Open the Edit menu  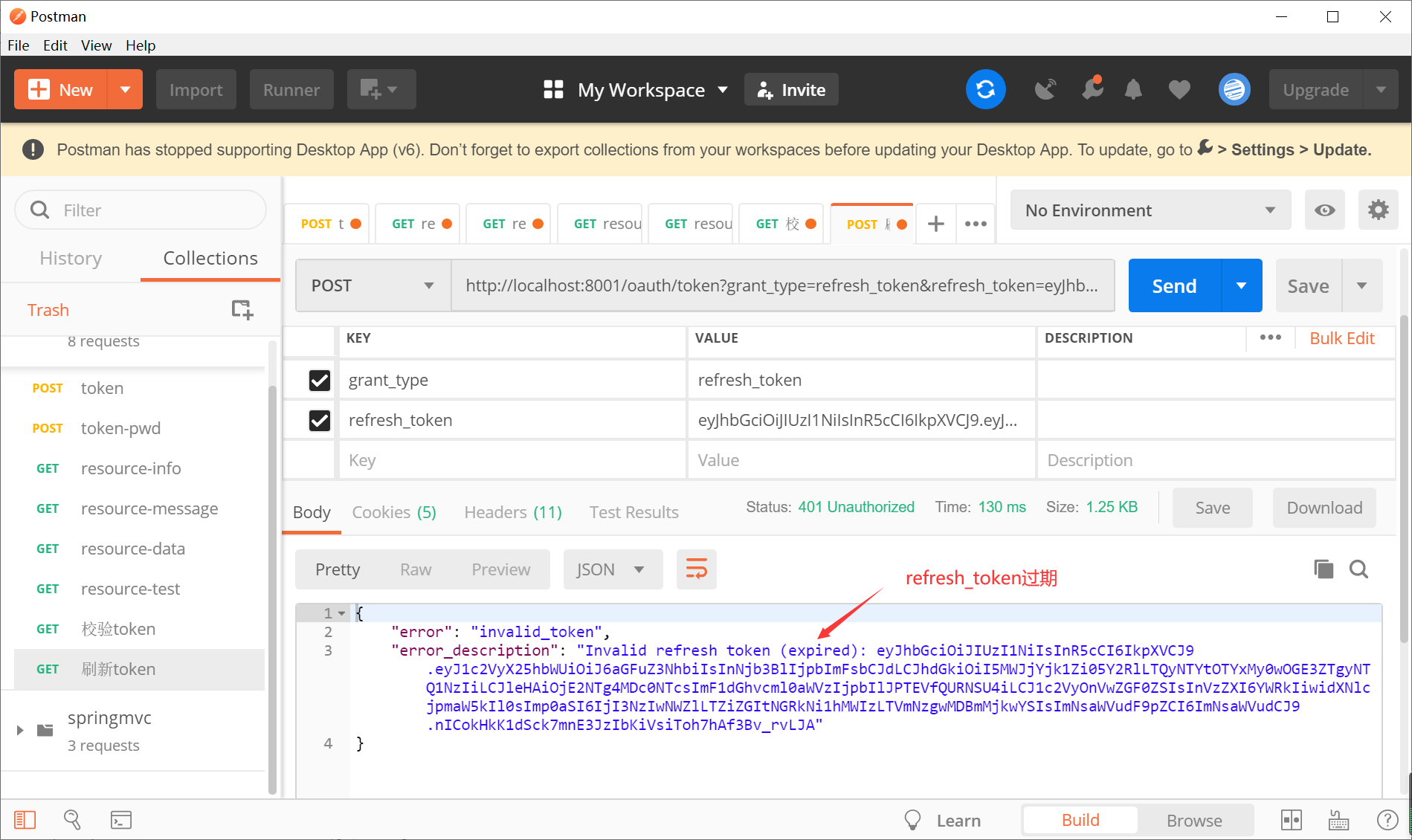(x=55, y=45)
